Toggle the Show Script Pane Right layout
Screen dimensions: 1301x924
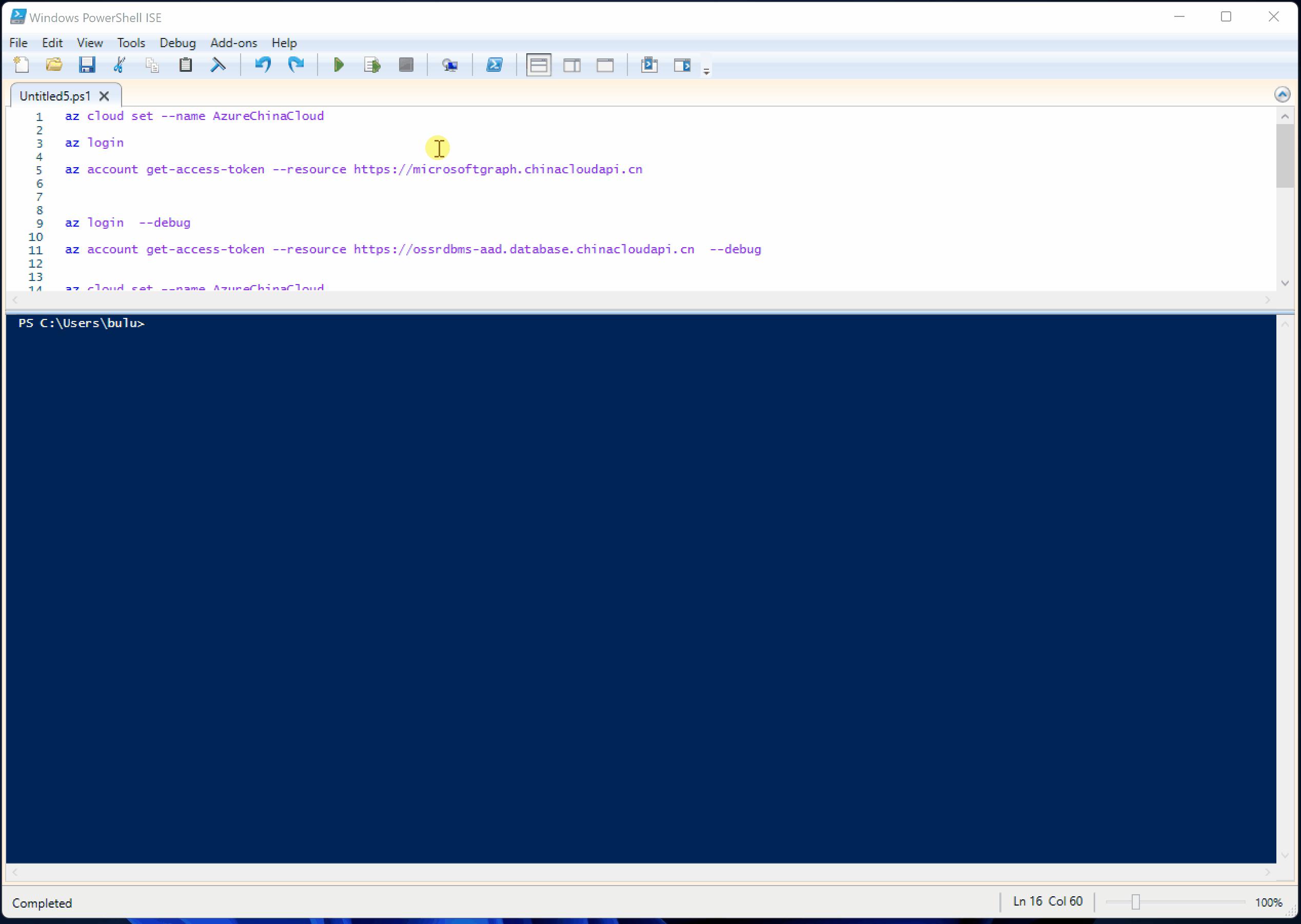(x=572, y=65)
